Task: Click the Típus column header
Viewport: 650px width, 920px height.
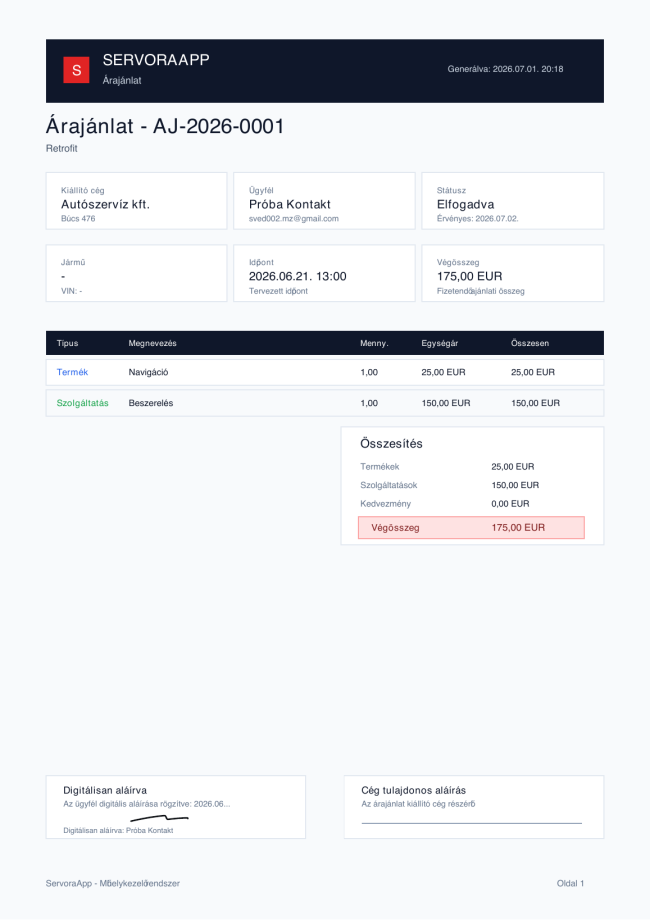Action: coord(67,343)
